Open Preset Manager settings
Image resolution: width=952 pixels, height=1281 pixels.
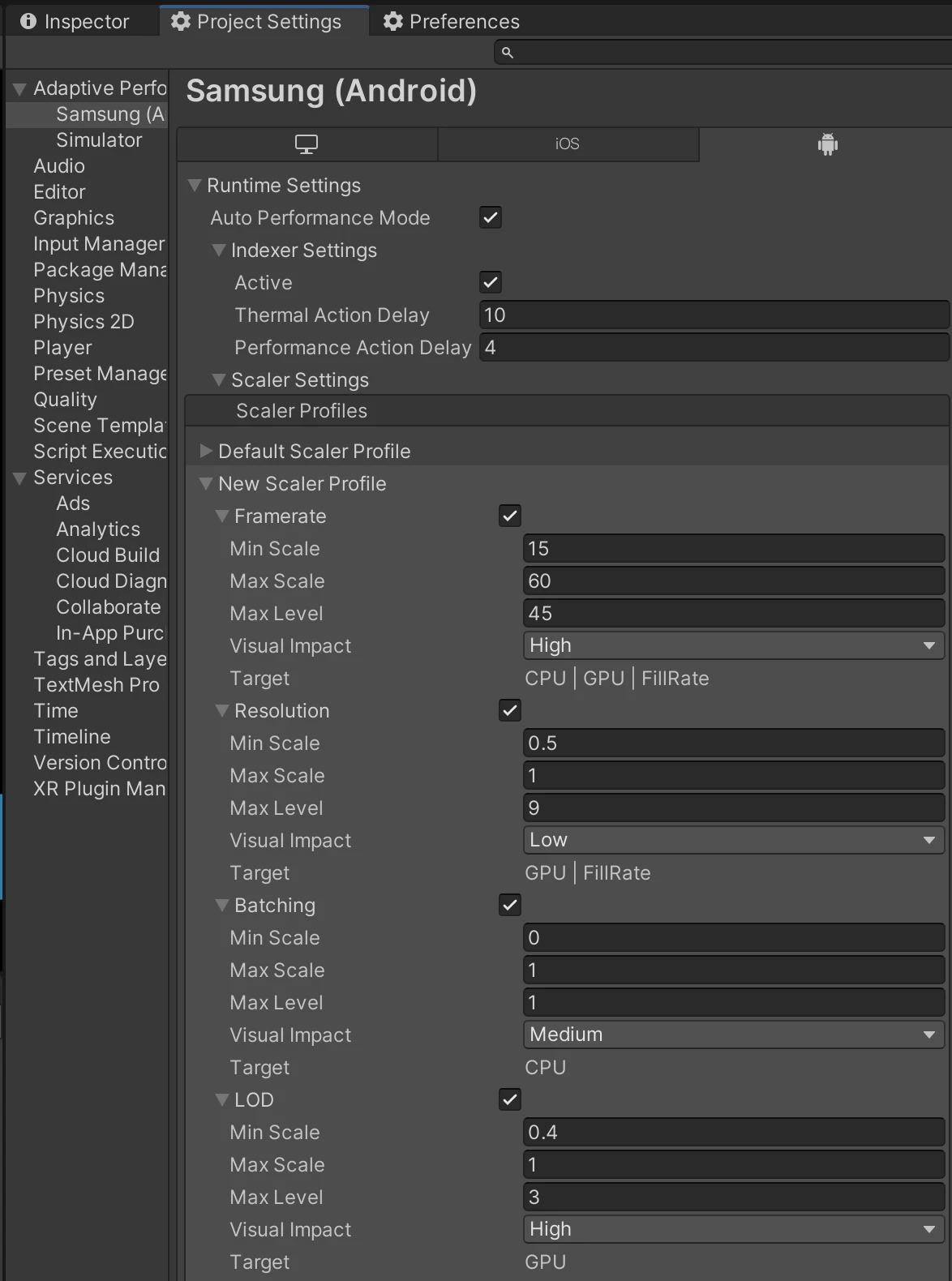pos(100,374)
